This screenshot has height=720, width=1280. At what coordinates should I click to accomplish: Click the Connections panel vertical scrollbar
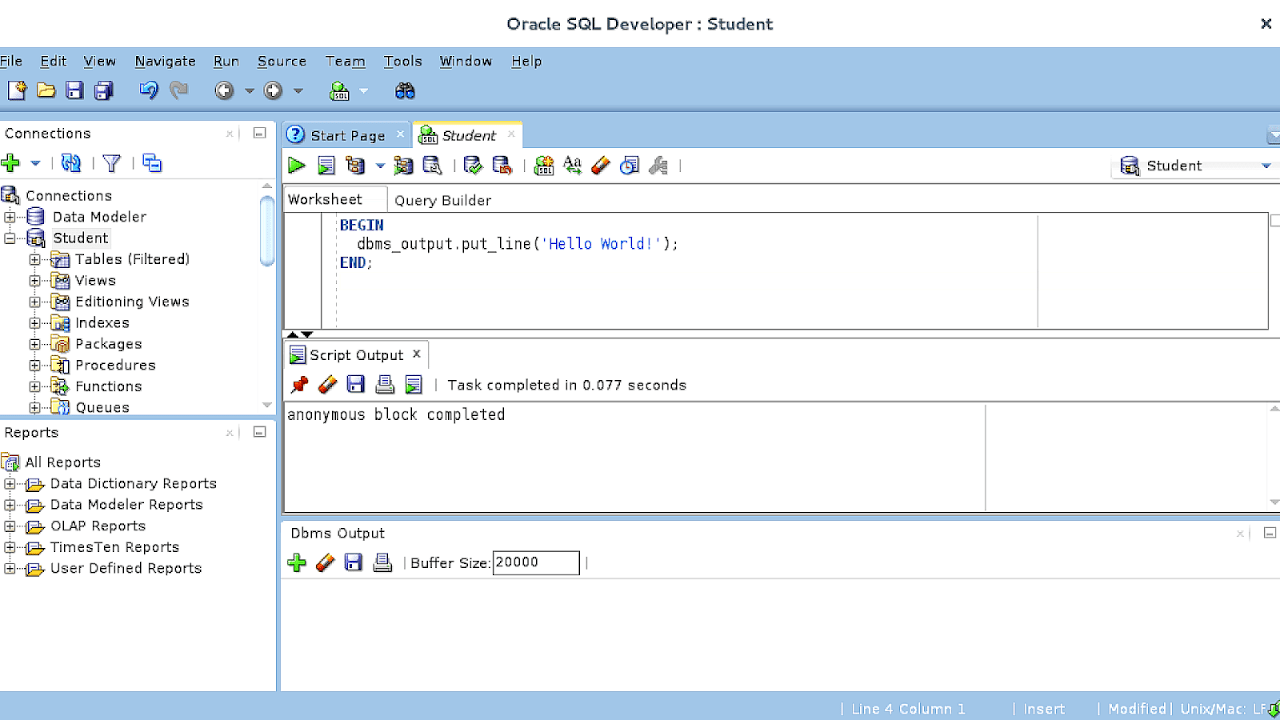tap(267, 231)
